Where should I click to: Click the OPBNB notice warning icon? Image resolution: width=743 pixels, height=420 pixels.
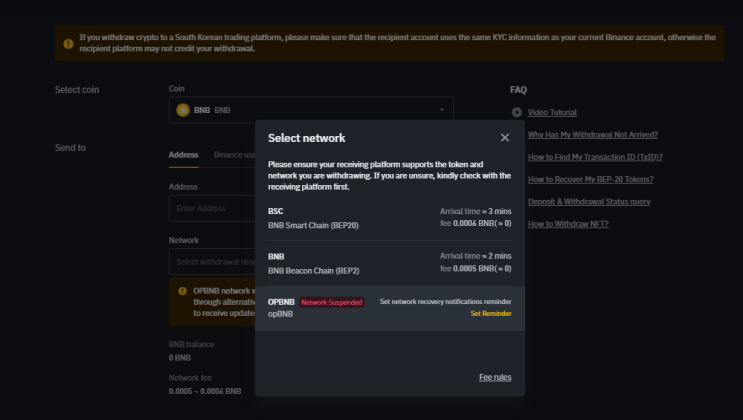point(182,291)
